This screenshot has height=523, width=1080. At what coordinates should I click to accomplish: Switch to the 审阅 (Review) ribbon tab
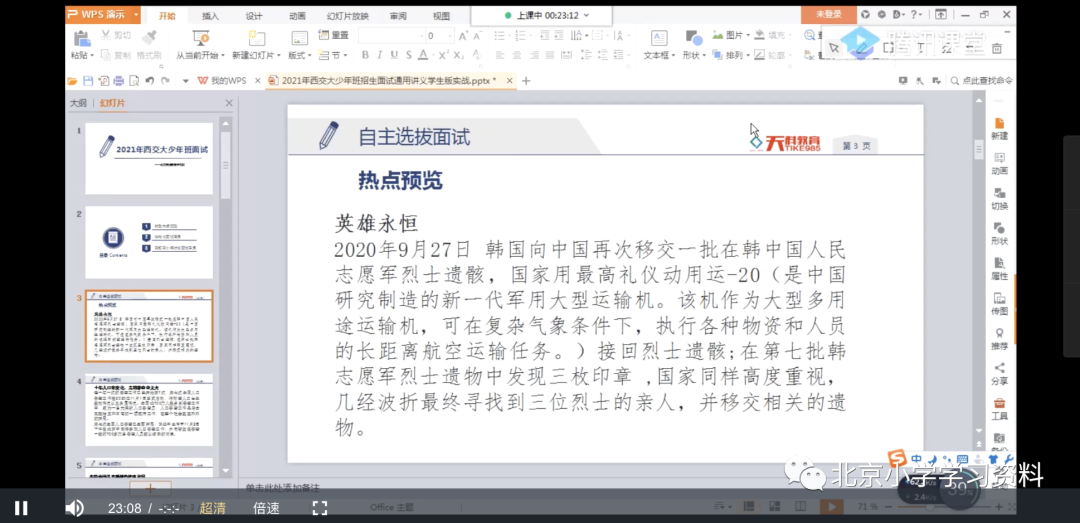coord(397,15)
